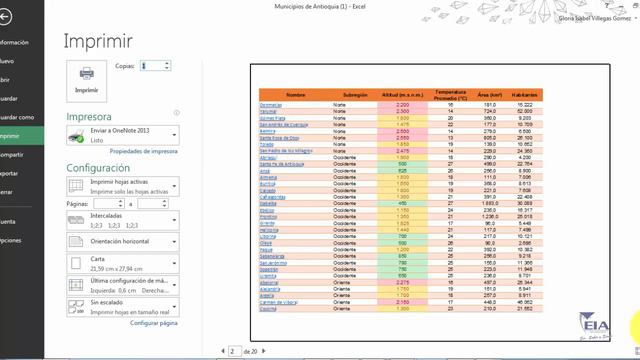Increase ending page value spinner
Screen dimensions: 640x360
[164, 201]
